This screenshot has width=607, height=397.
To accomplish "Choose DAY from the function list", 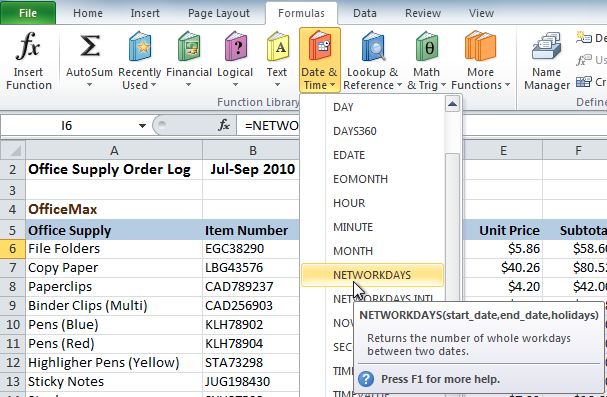I will pyautogui.click(x=372, y=107).
